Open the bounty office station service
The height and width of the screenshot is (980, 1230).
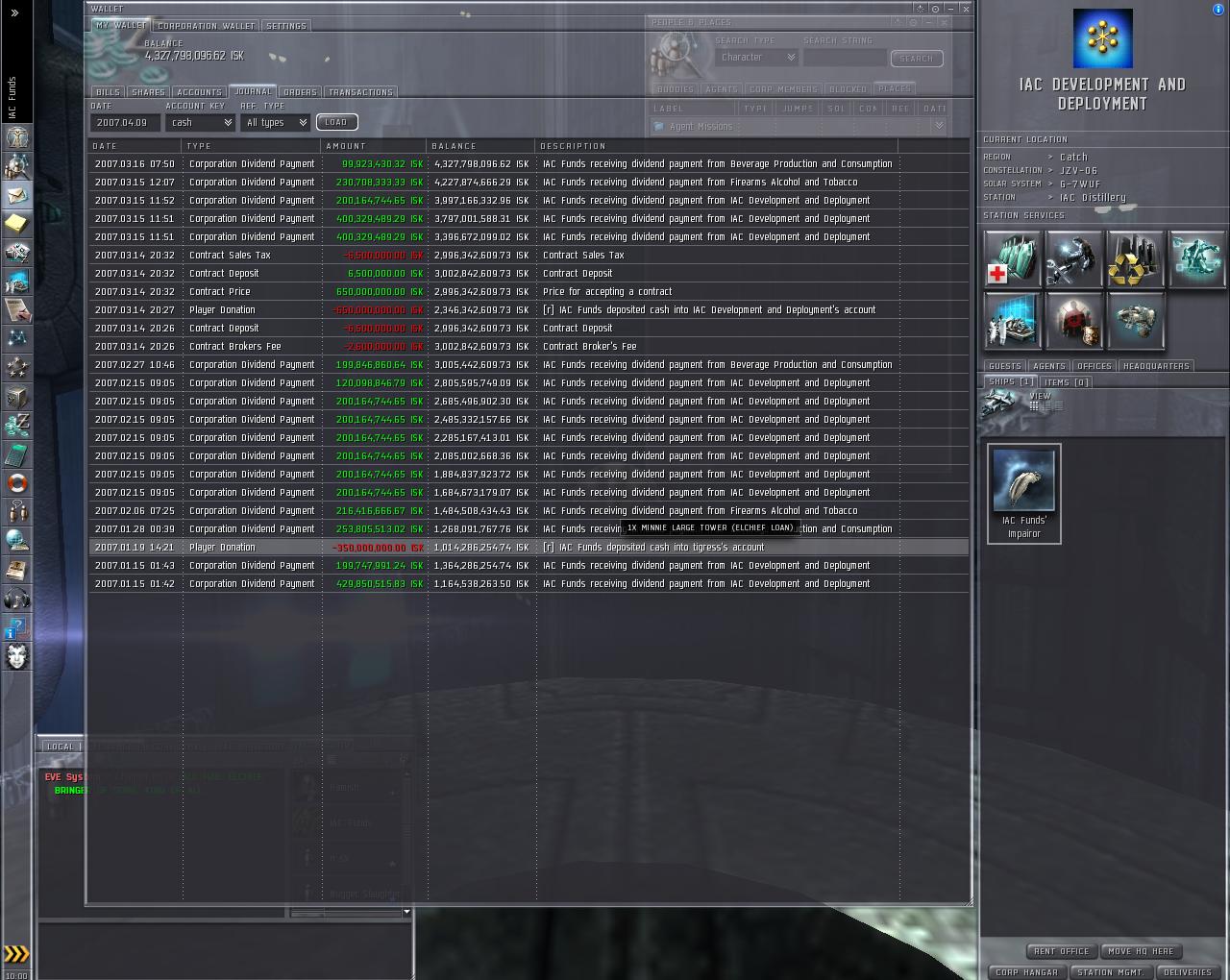click(1074, 321)
